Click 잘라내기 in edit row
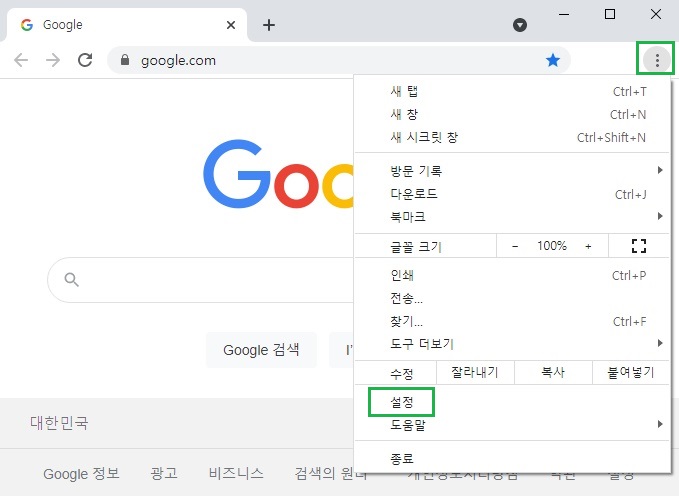 click(475, 372)
